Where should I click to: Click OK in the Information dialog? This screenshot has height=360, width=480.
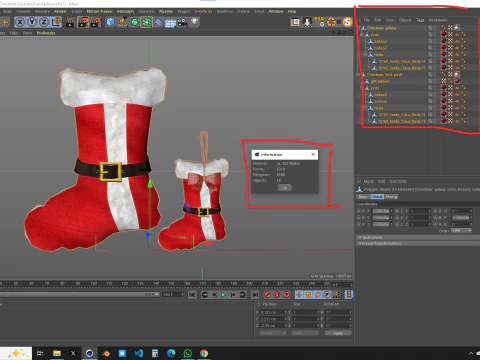(284, 188)
